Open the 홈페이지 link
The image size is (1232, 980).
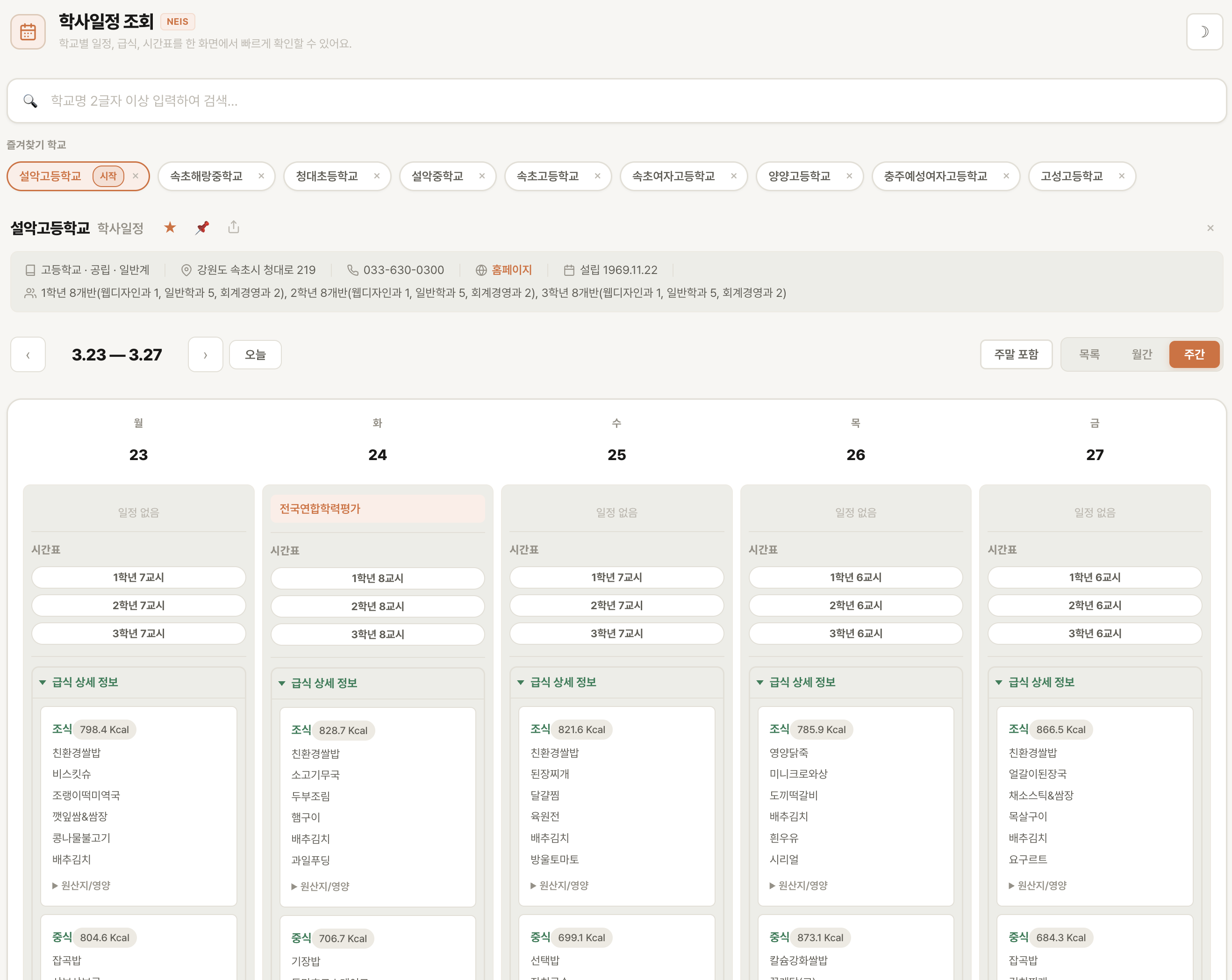click(x=511, y=270)
